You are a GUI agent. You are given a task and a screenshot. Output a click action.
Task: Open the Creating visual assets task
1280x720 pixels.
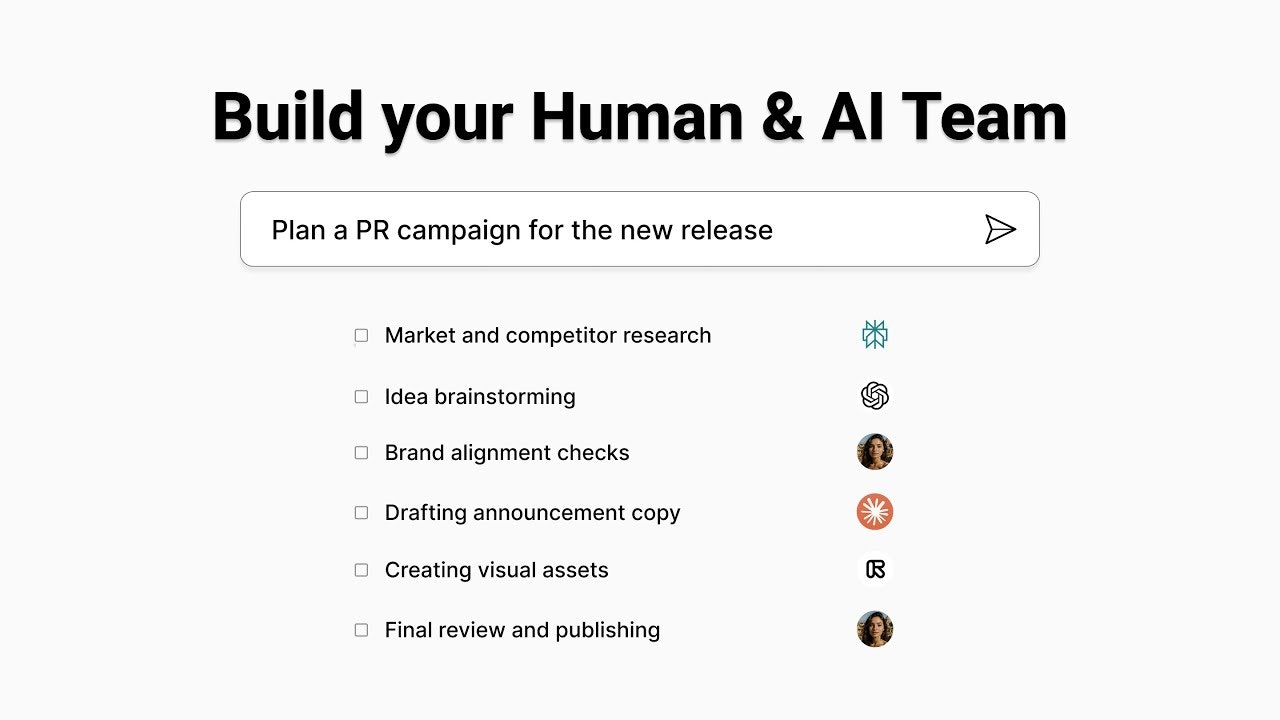496,570
